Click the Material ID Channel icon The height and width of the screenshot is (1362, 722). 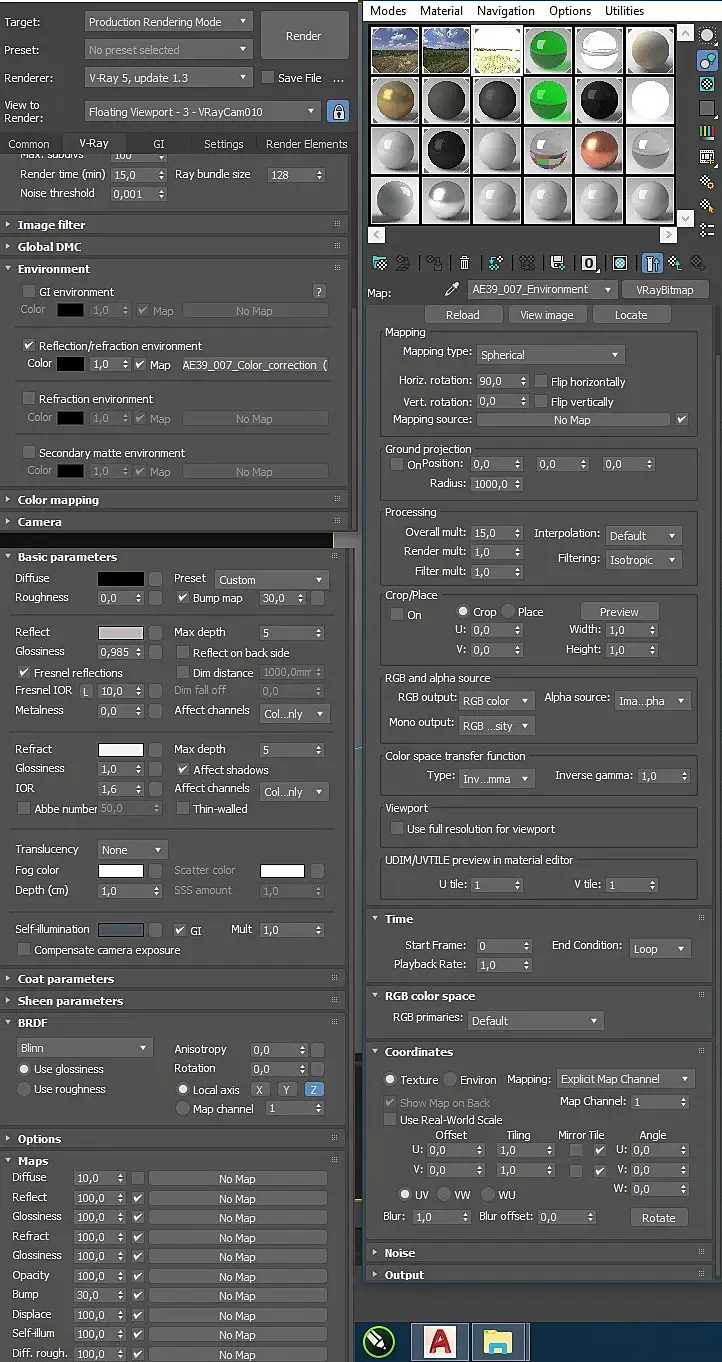pos(589,263)
